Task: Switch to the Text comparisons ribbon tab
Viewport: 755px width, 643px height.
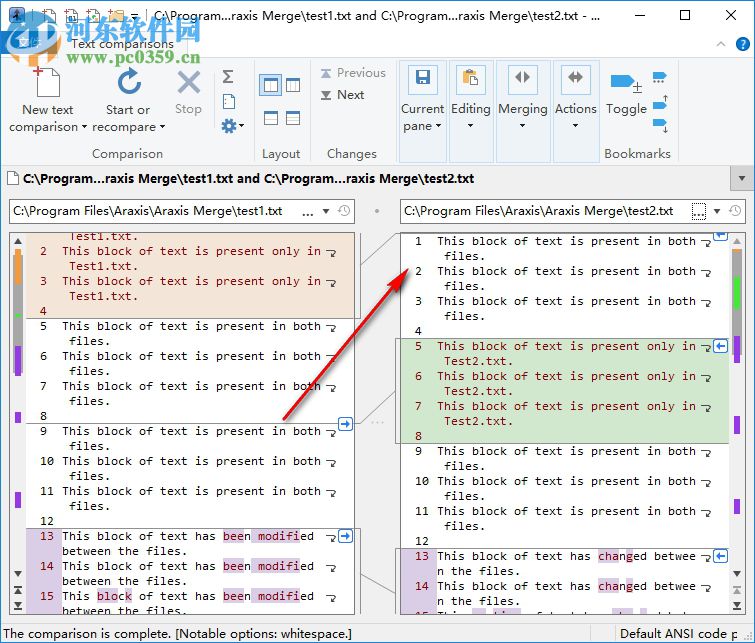Action: point(122,44)
